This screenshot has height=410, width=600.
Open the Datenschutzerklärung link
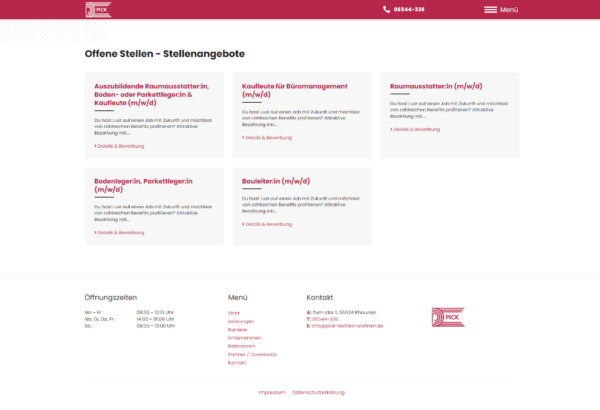318,392
